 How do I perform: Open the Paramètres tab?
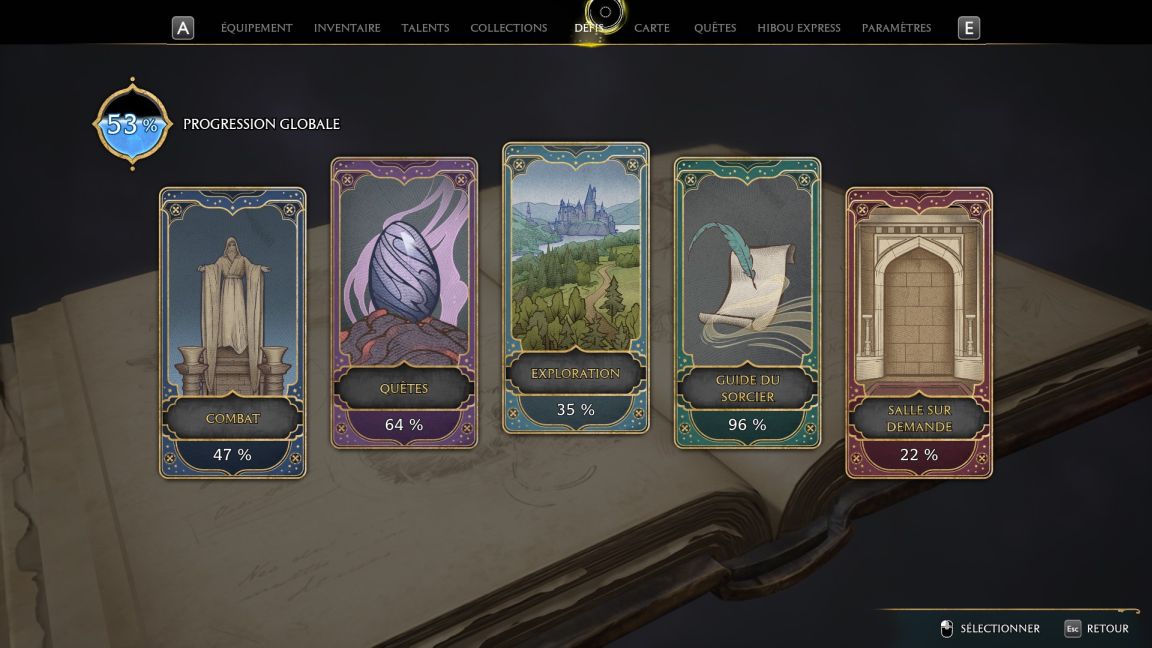click(896, 28)
